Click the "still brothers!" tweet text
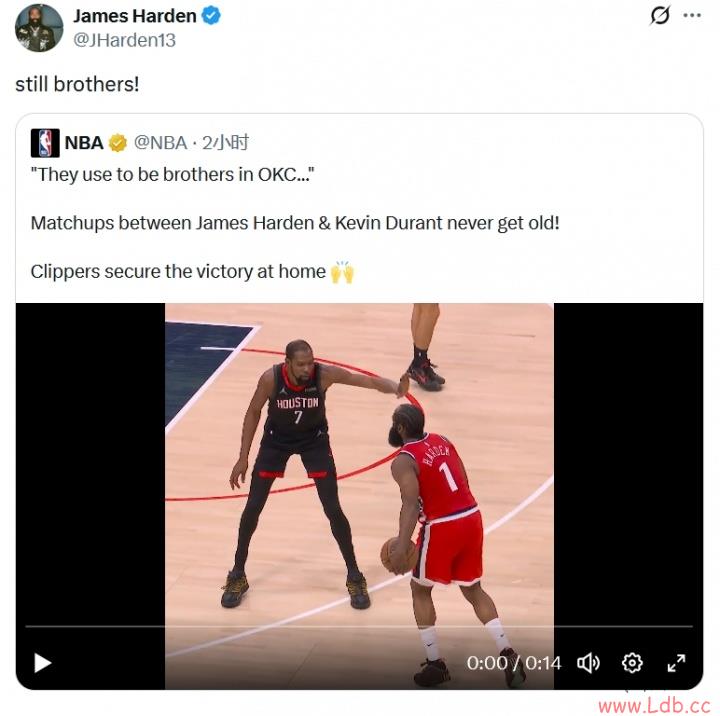This screenshot has width=720, height=716. [77, 84]
